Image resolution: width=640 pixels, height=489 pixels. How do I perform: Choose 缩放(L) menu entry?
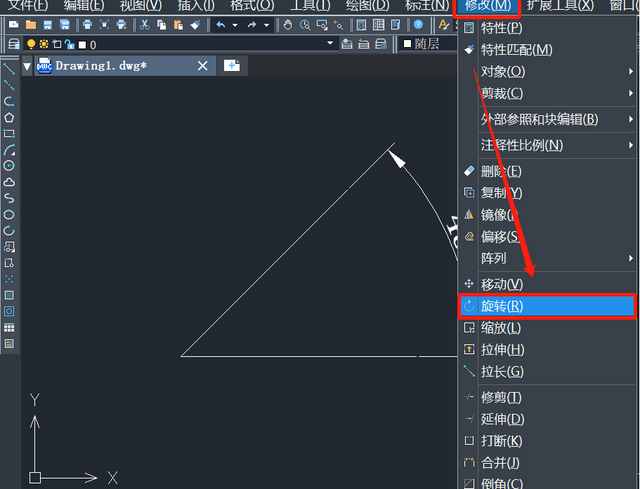pos(547,328)
